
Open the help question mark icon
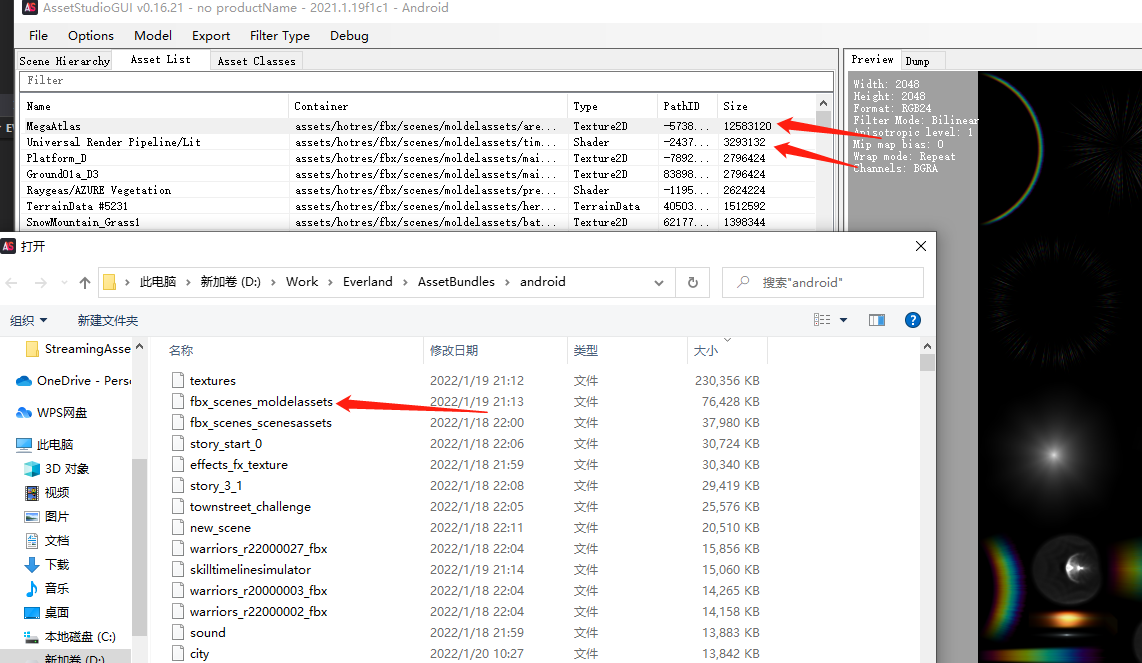912,320
